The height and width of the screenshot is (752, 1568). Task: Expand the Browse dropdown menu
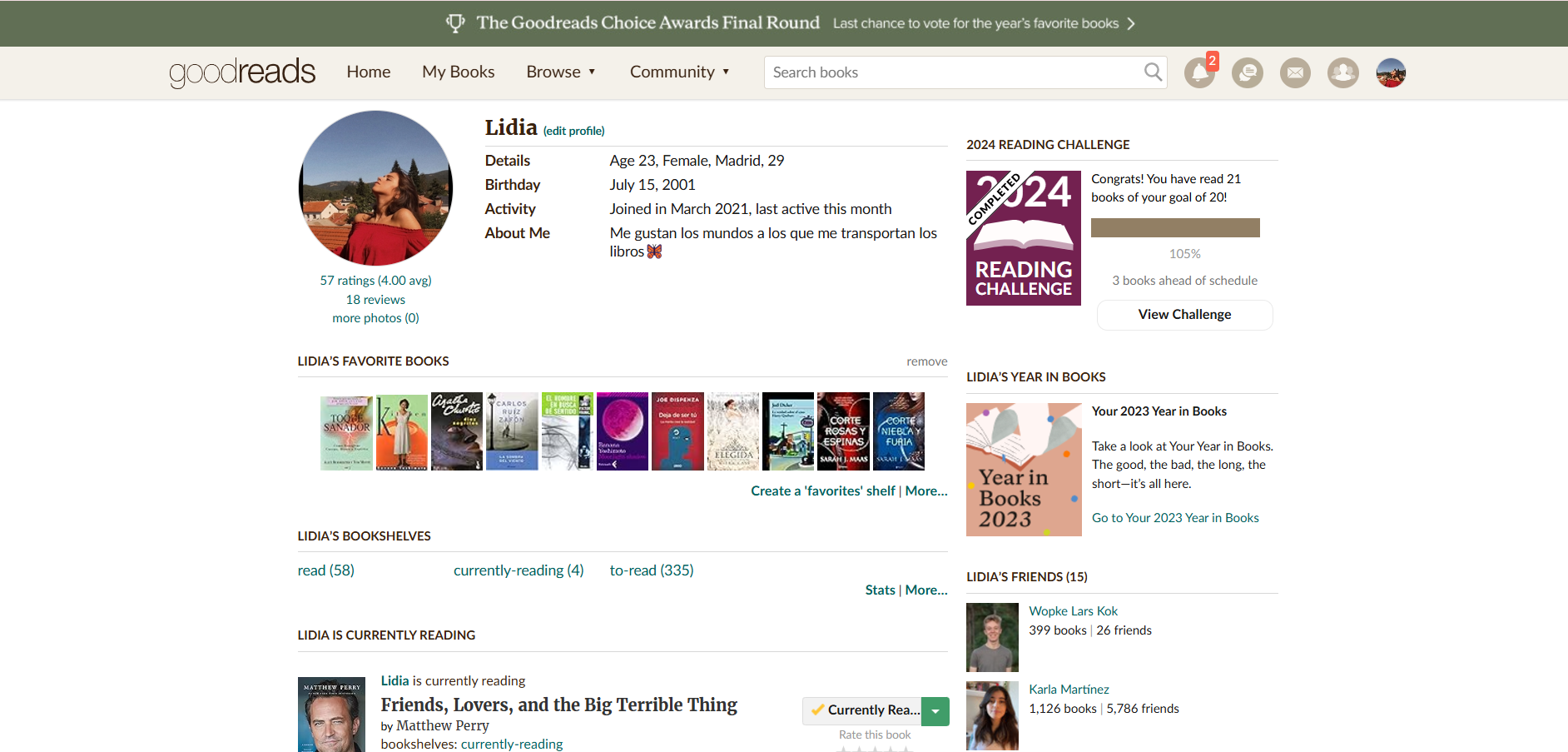click(x=561, y=72)
